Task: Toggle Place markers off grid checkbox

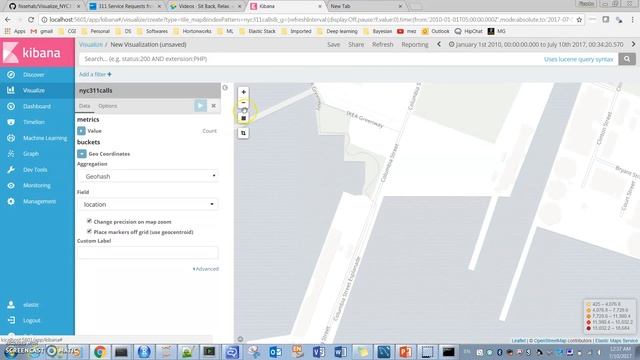Action: pyautogui.click(x=89, y=231)
